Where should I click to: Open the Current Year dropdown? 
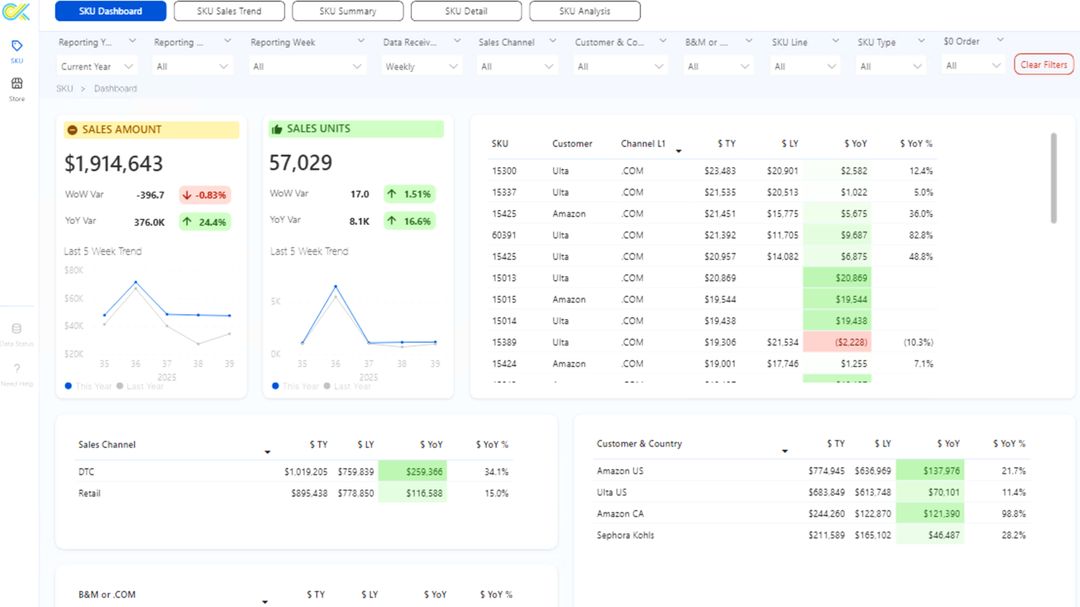coord(96,66)
